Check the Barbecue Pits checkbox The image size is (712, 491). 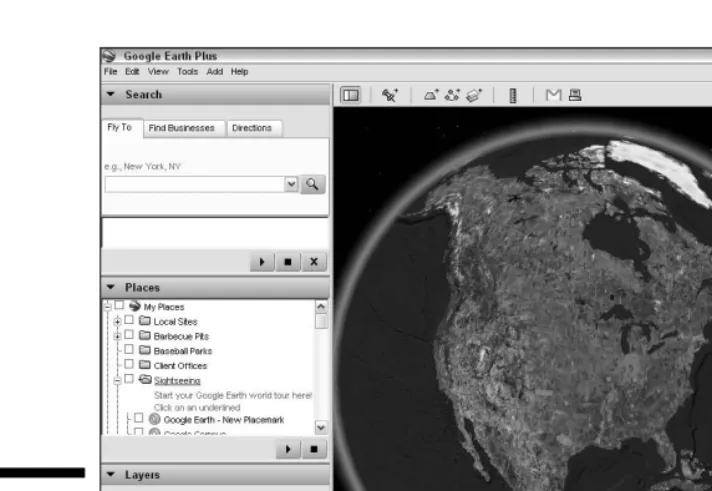[129, 335]
